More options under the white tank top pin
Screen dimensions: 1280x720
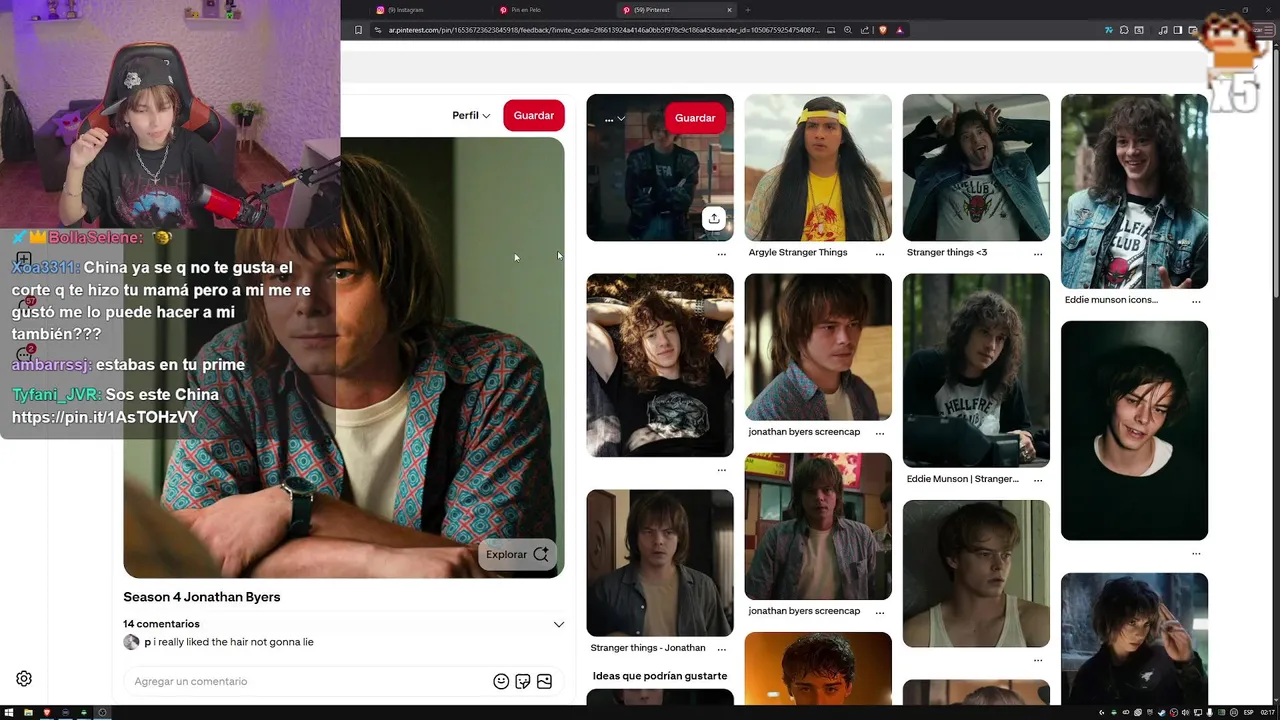point(1038,660)
